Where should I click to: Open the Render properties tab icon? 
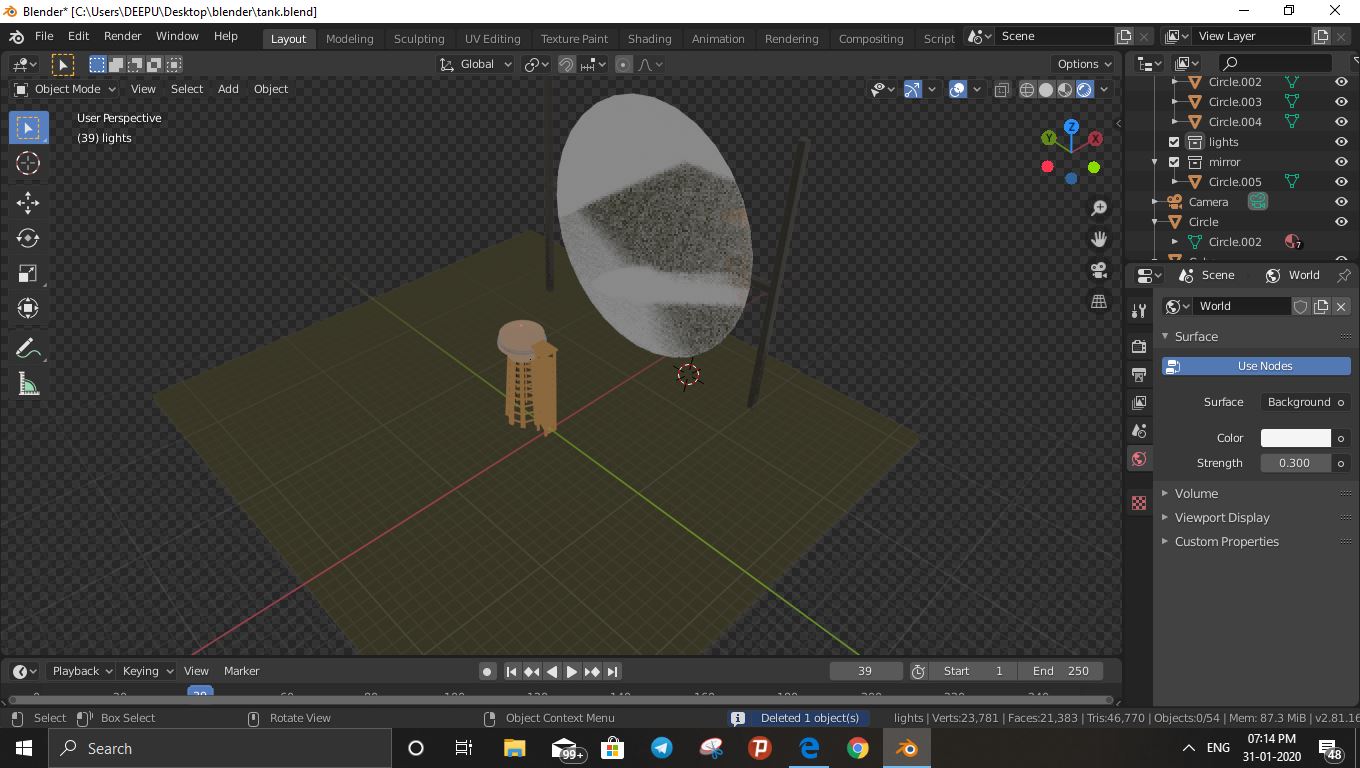[1139, 346]
